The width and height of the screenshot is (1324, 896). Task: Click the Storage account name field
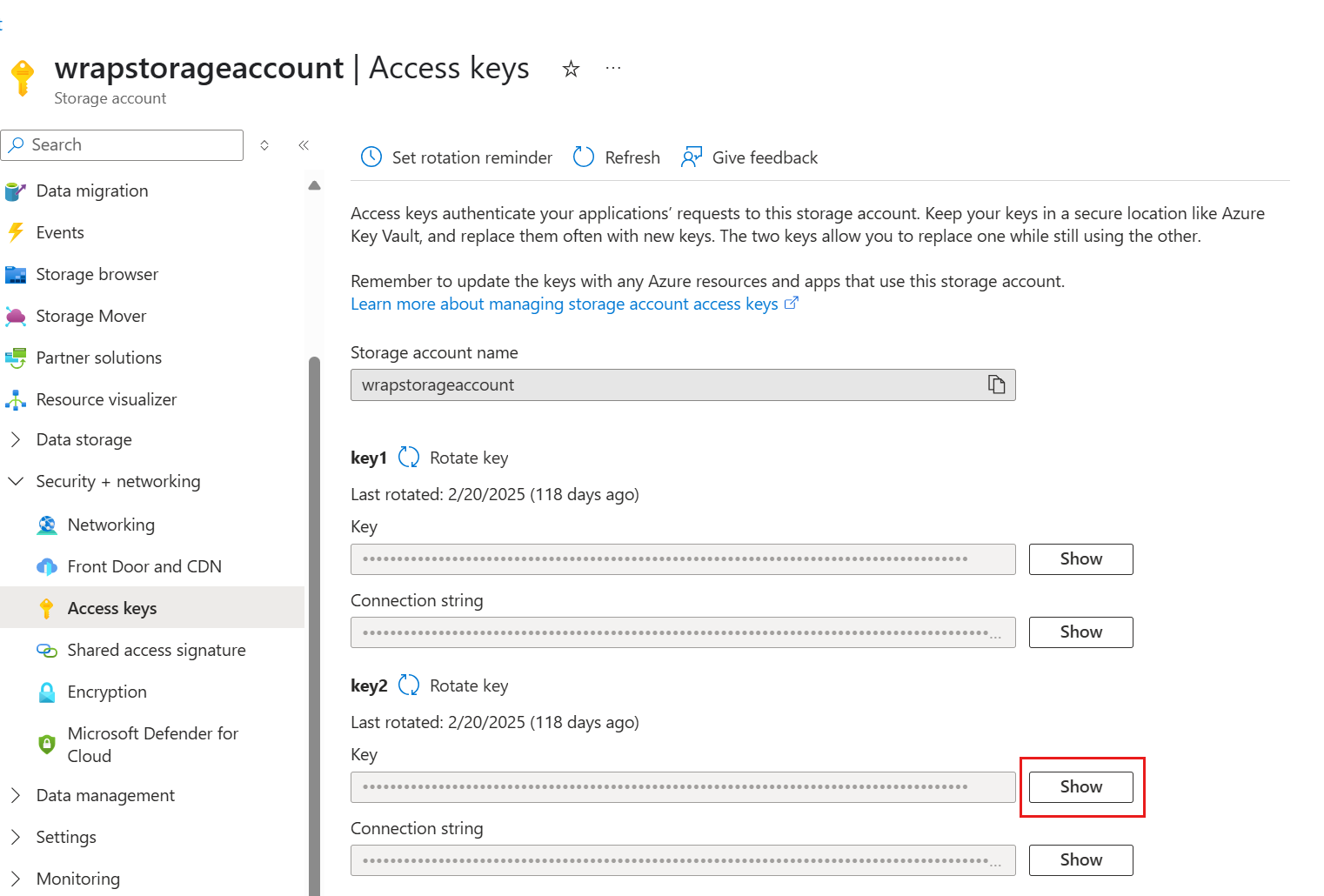(683, 384)
